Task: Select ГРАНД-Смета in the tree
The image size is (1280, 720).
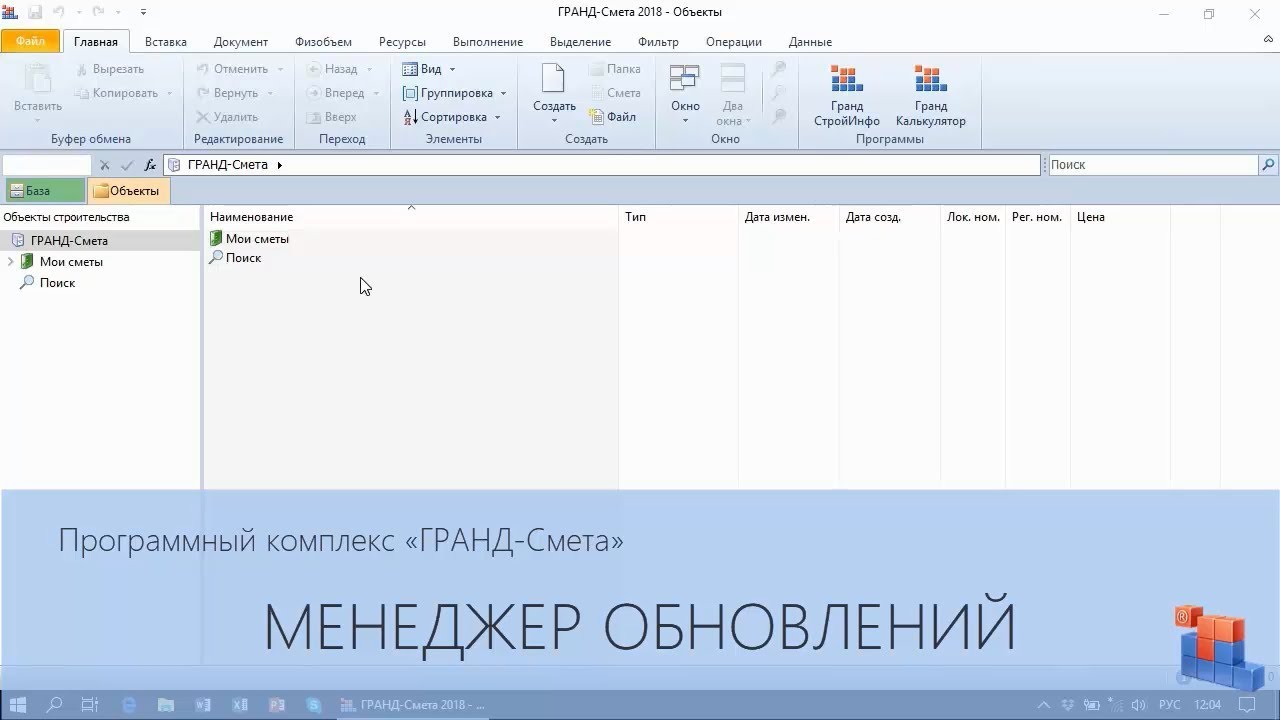Action: (100, 241)
